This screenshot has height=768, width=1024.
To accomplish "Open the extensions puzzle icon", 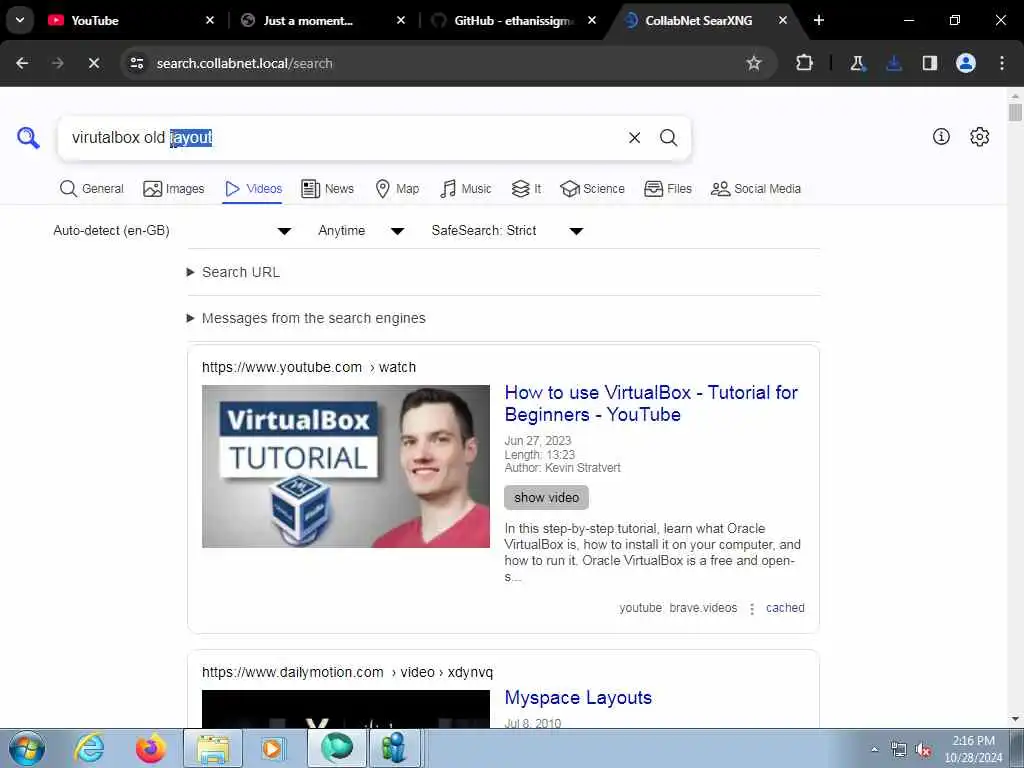I will click(805, 63).
